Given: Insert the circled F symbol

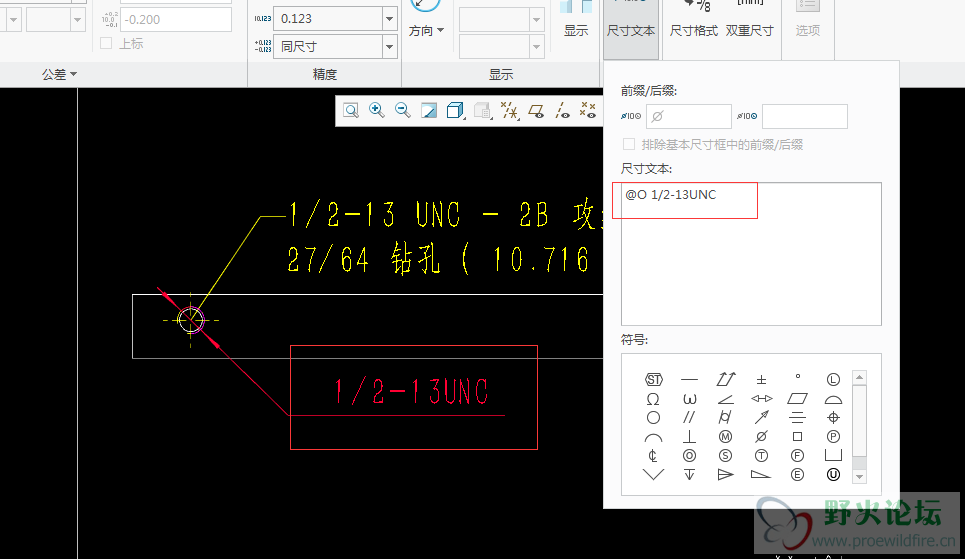Looking at the screenshot, I should pyautogui.click(x=798, y=456).
